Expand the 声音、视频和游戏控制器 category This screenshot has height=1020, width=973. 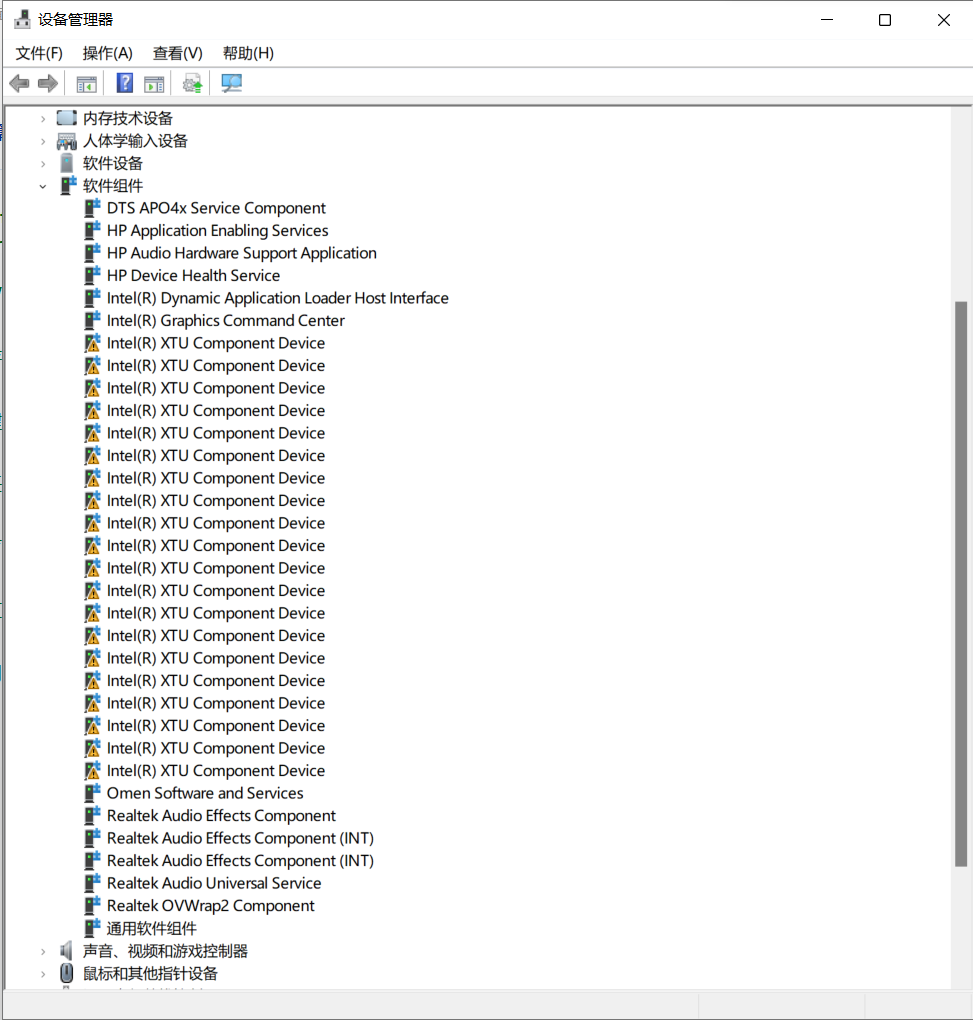tap(43, 950)
